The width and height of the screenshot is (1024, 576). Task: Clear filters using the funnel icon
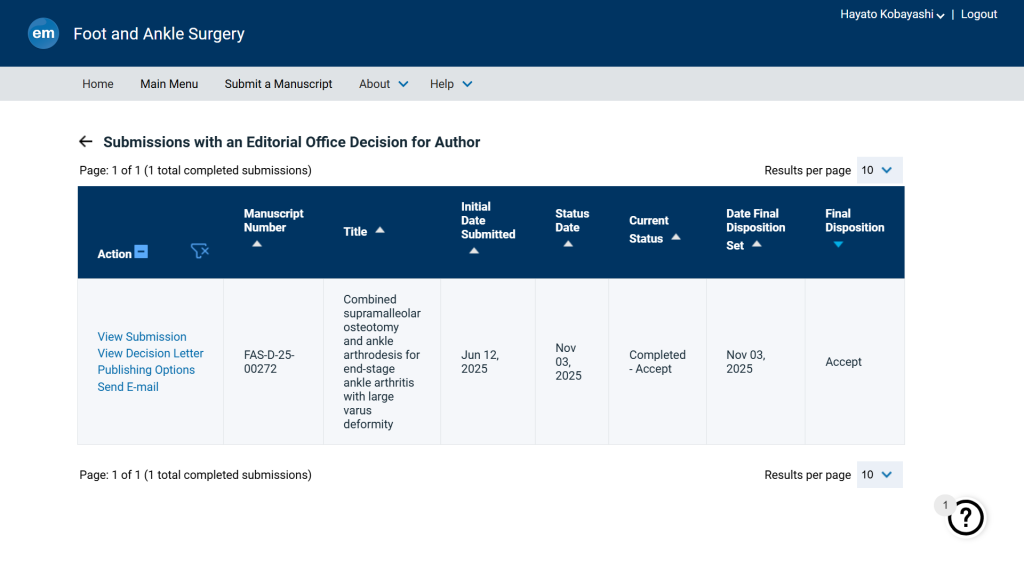coord(199,252)
